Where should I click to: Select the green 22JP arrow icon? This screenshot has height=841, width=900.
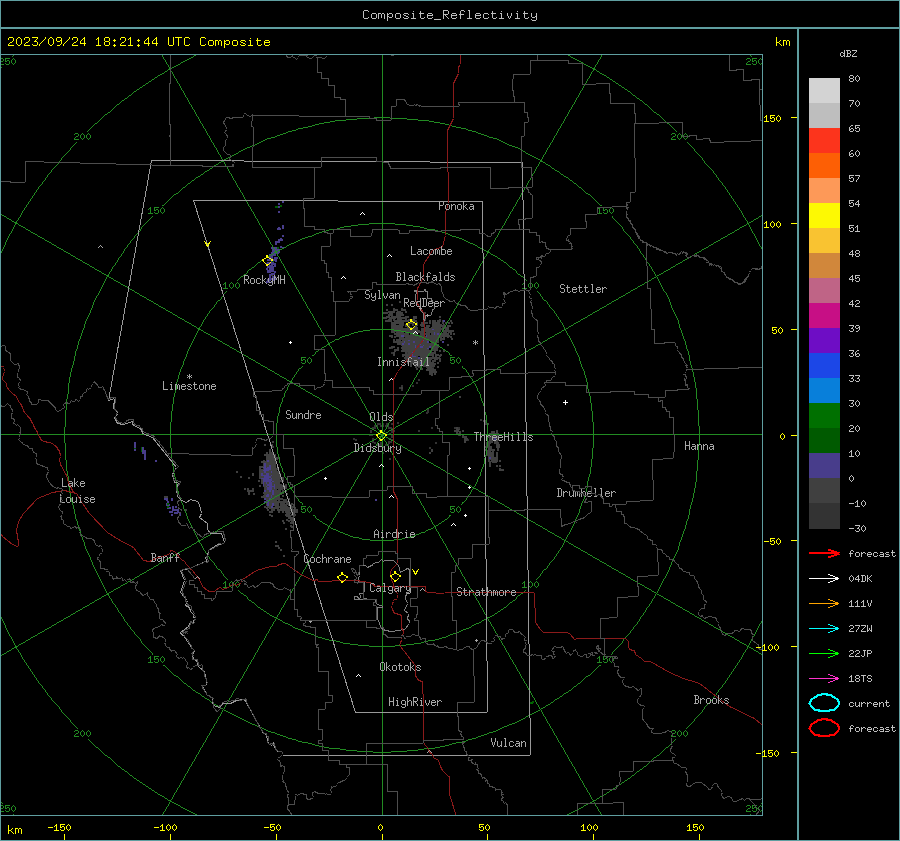click(x=824, y=653)
